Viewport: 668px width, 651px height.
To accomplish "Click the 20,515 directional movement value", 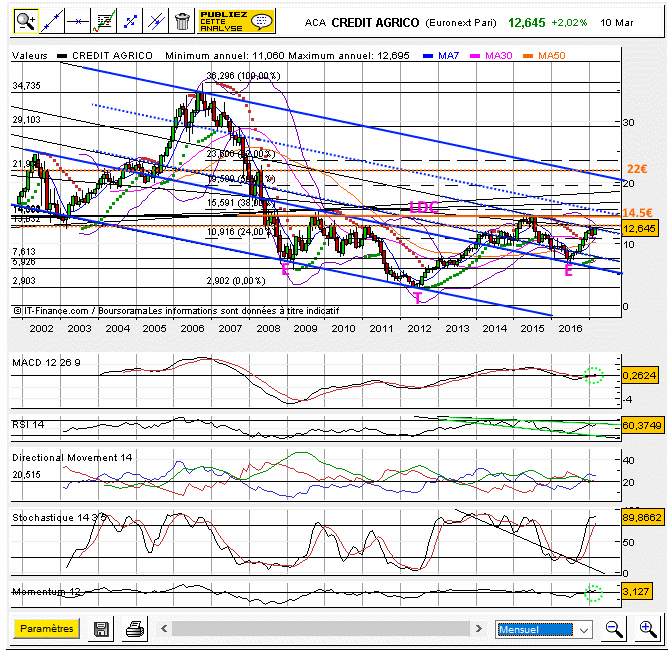I will click(26, 475).
